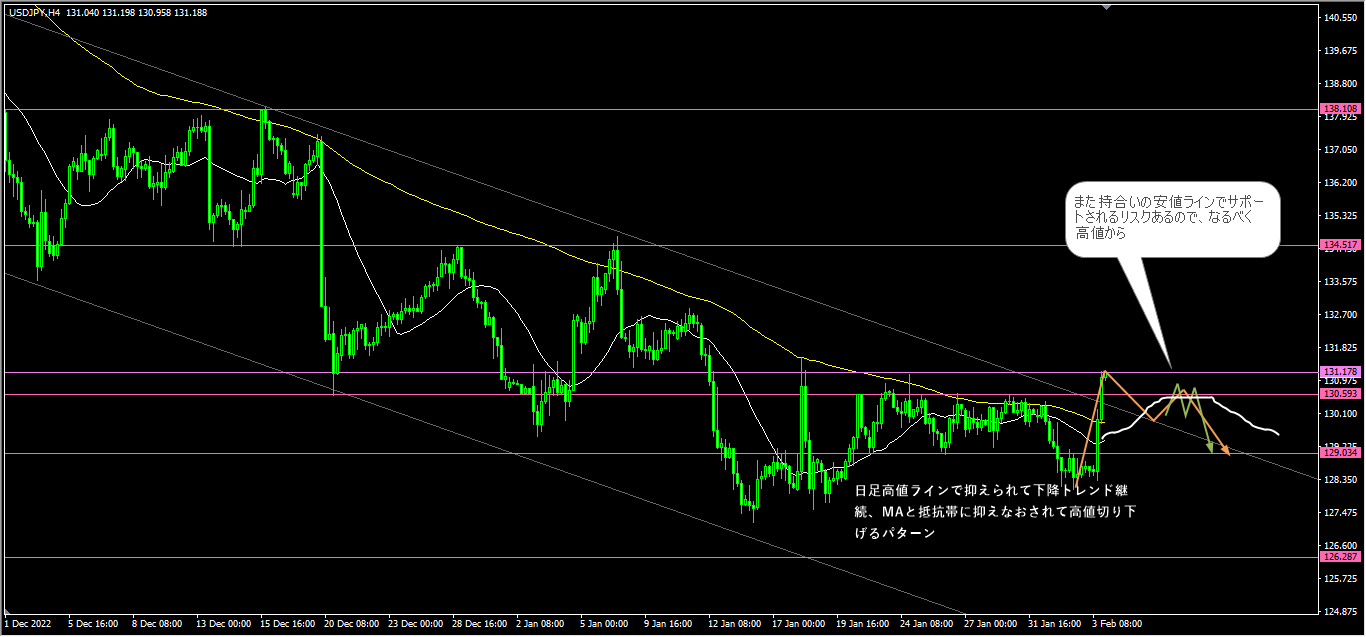Click the 129.034 price level label
1366x637 pixels.
coord(1338,453)
